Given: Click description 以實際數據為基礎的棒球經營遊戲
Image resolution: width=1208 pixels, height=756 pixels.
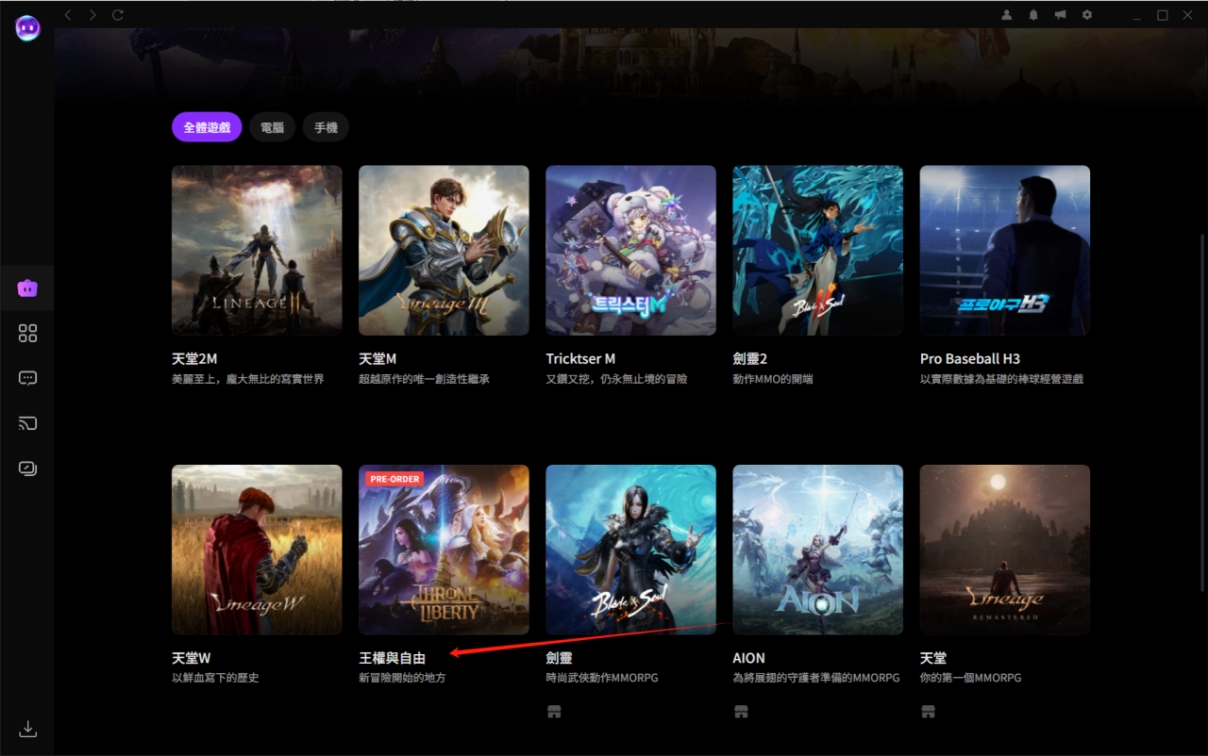Looking at the screenshot, I should (x=1002, y=379).
